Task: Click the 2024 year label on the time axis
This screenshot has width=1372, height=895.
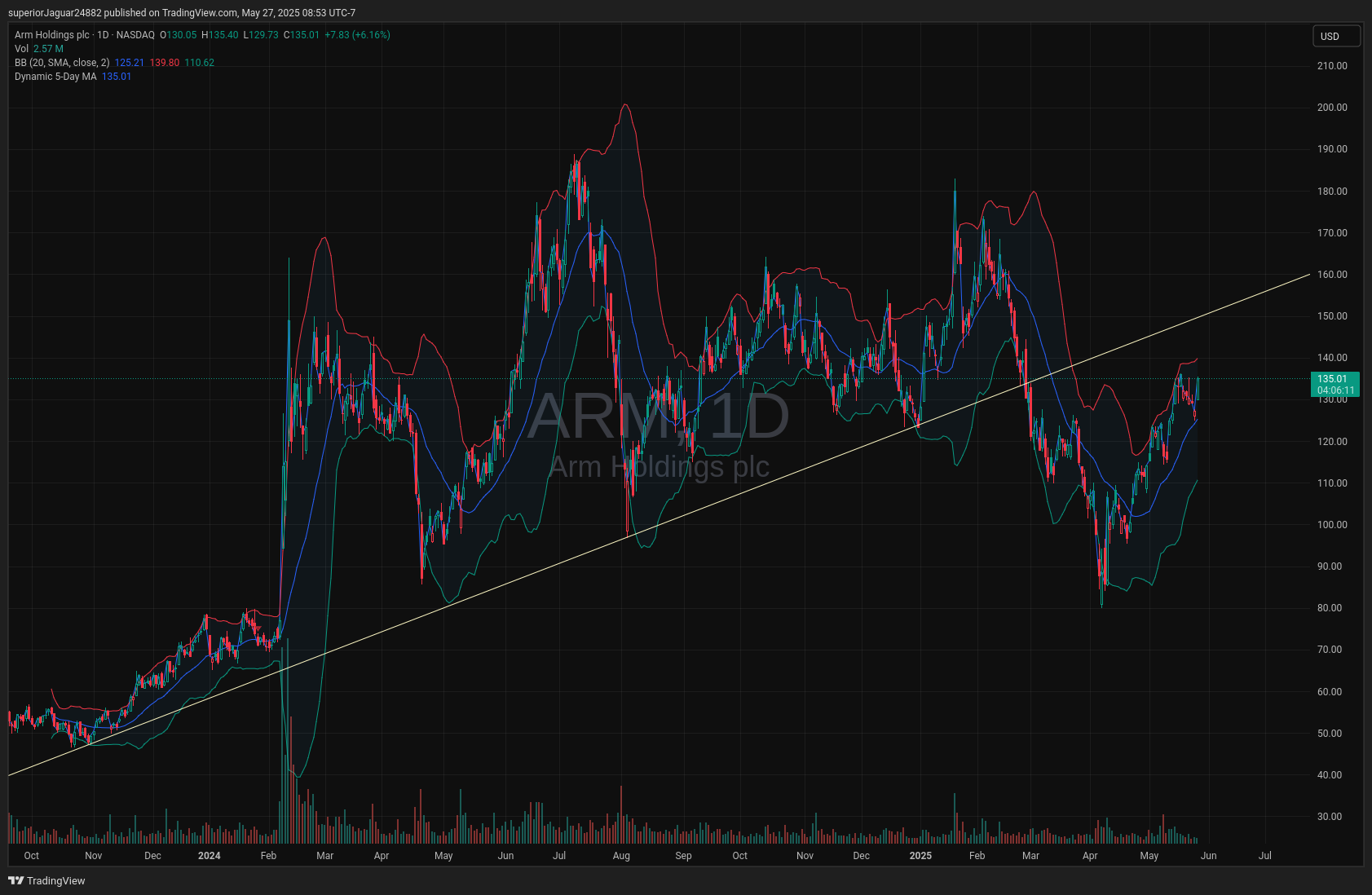Action: click(x=210, y=856)
